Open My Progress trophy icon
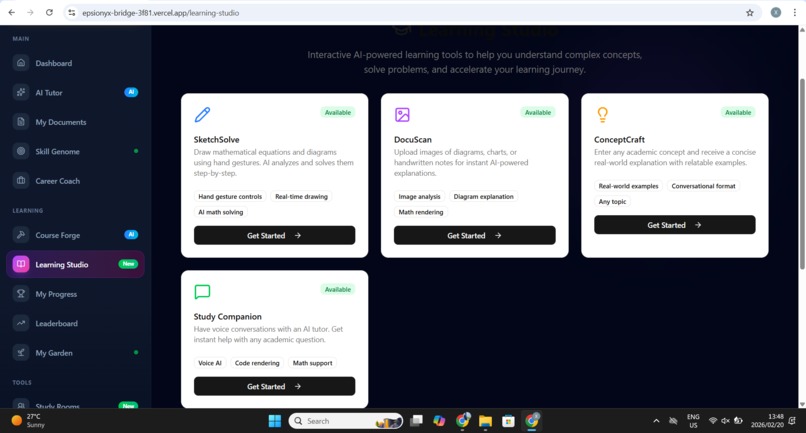806x433 pixels. 21,294
